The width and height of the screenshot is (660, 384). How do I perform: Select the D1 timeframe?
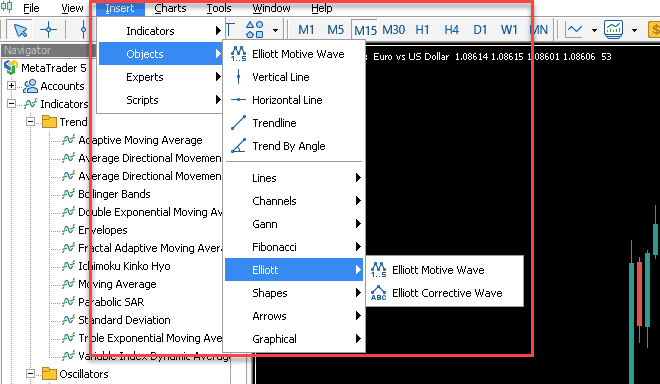click(480, 30)
